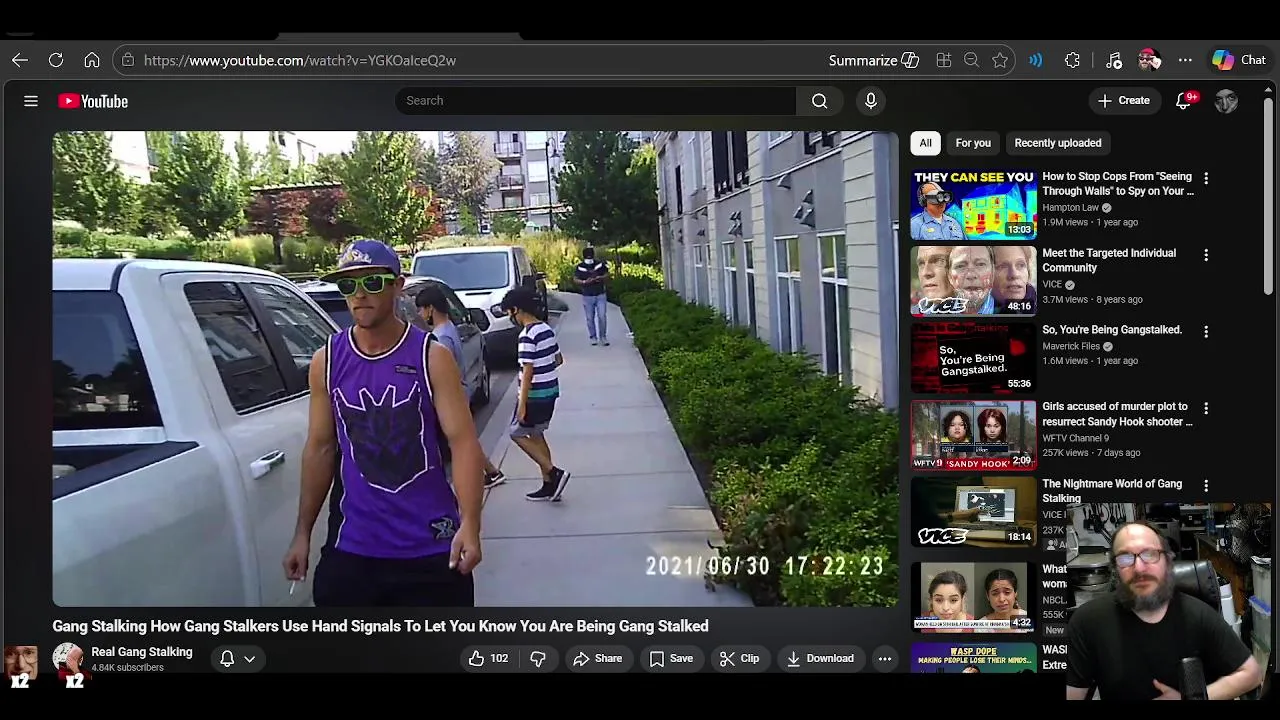The height and width of the screenshot is (720, 1280).
Task: Focus the address bar URL
Action: (x=299, y=60)
